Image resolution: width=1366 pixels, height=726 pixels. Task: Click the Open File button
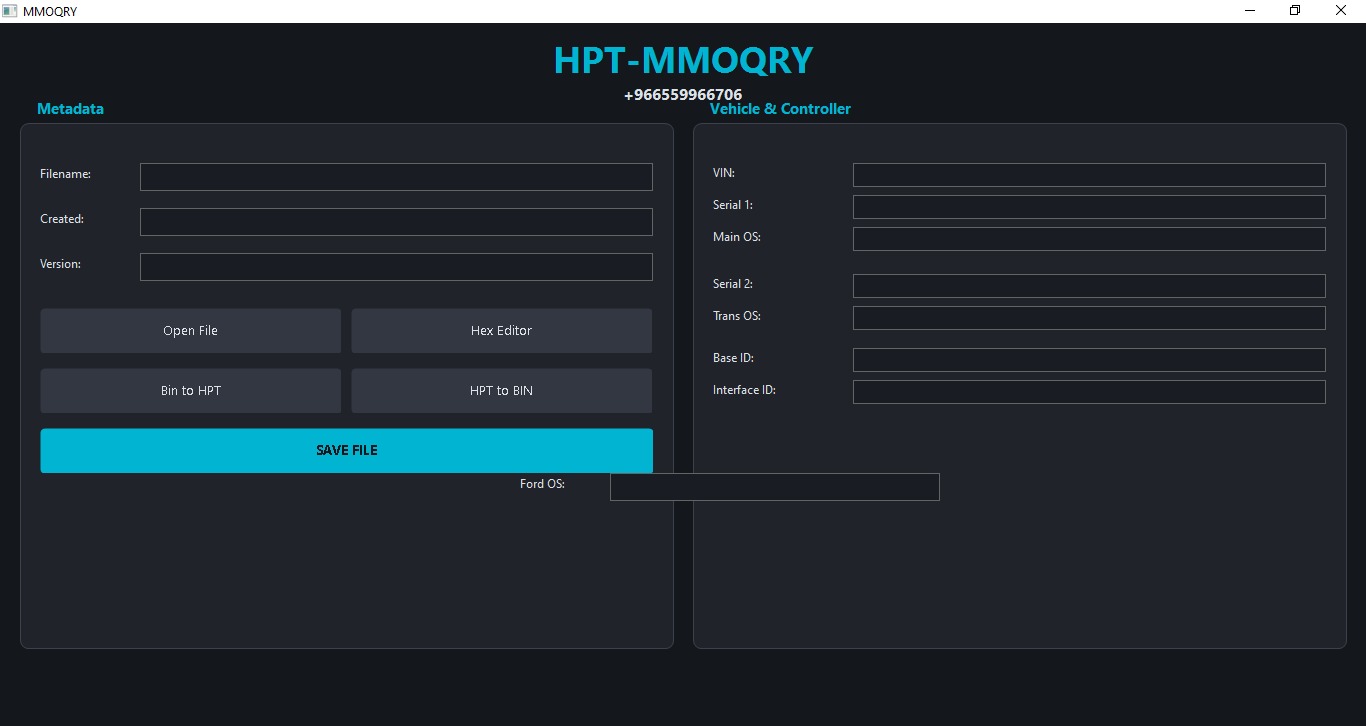pyautogui.click(x=190, y=331)
